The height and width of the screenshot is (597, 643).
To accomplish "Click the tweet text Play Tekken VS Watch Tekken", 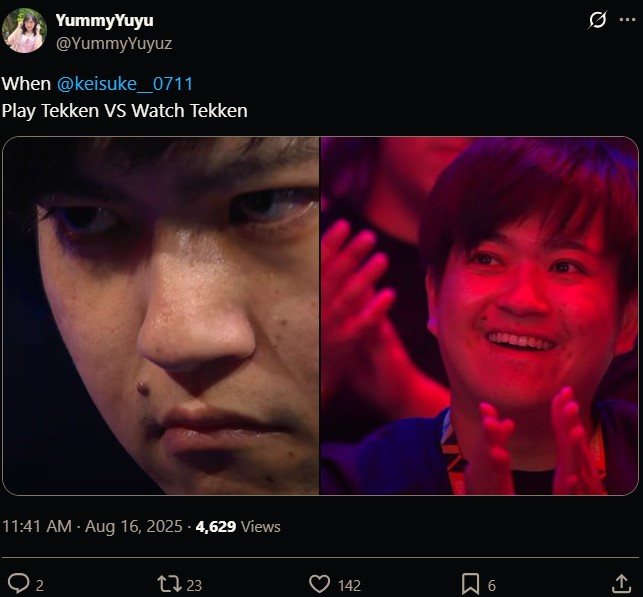I will coord(125,111).
